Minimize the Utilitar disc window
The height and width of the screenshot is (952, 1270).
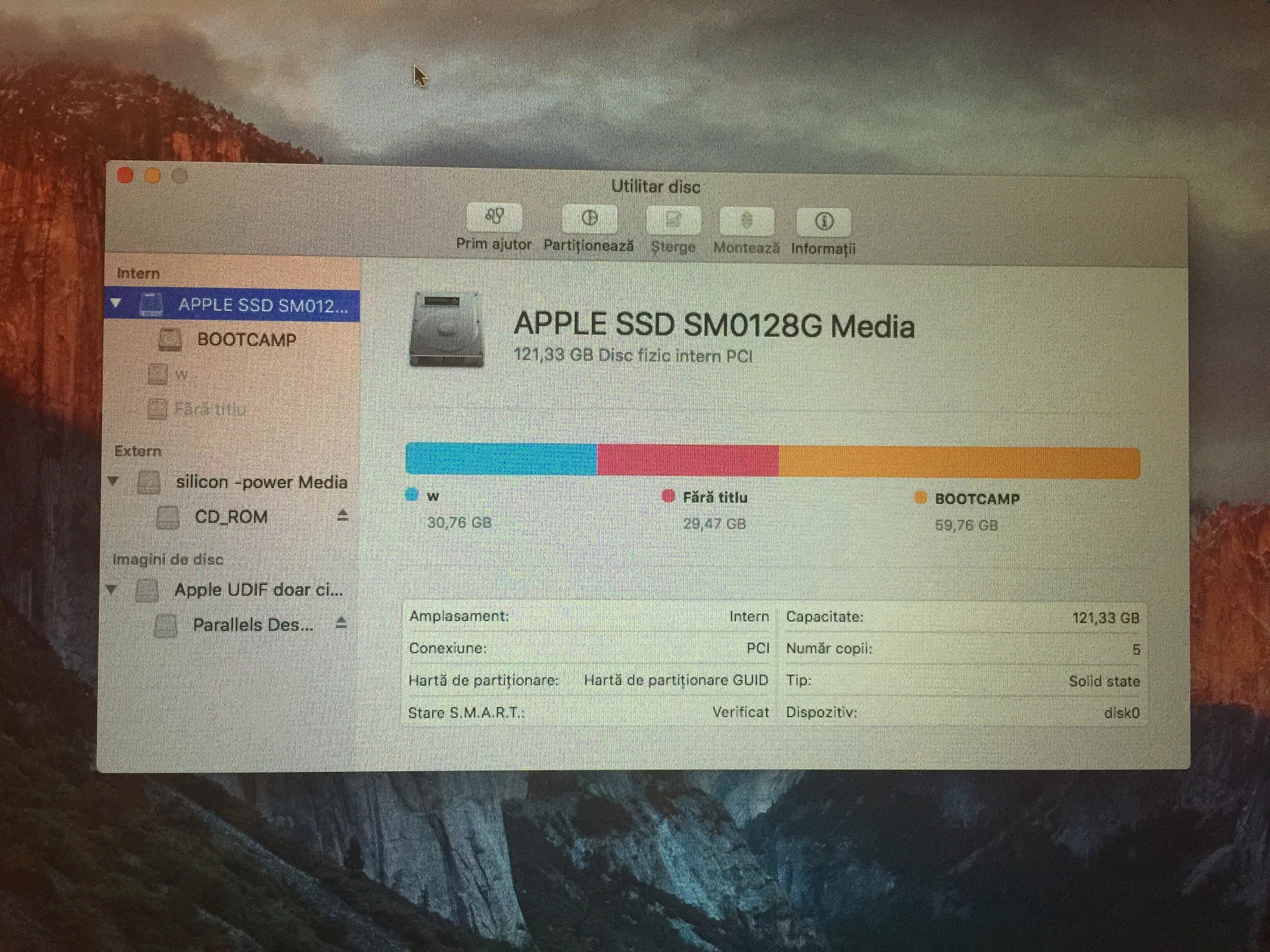(x=153, y=176)
